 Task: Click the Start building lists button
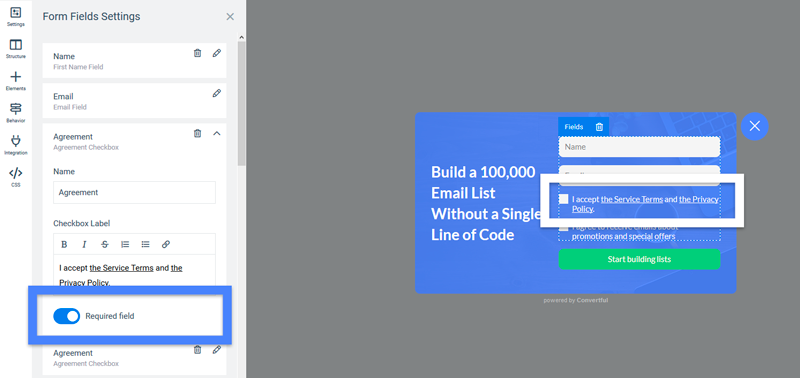click(639, 259)
